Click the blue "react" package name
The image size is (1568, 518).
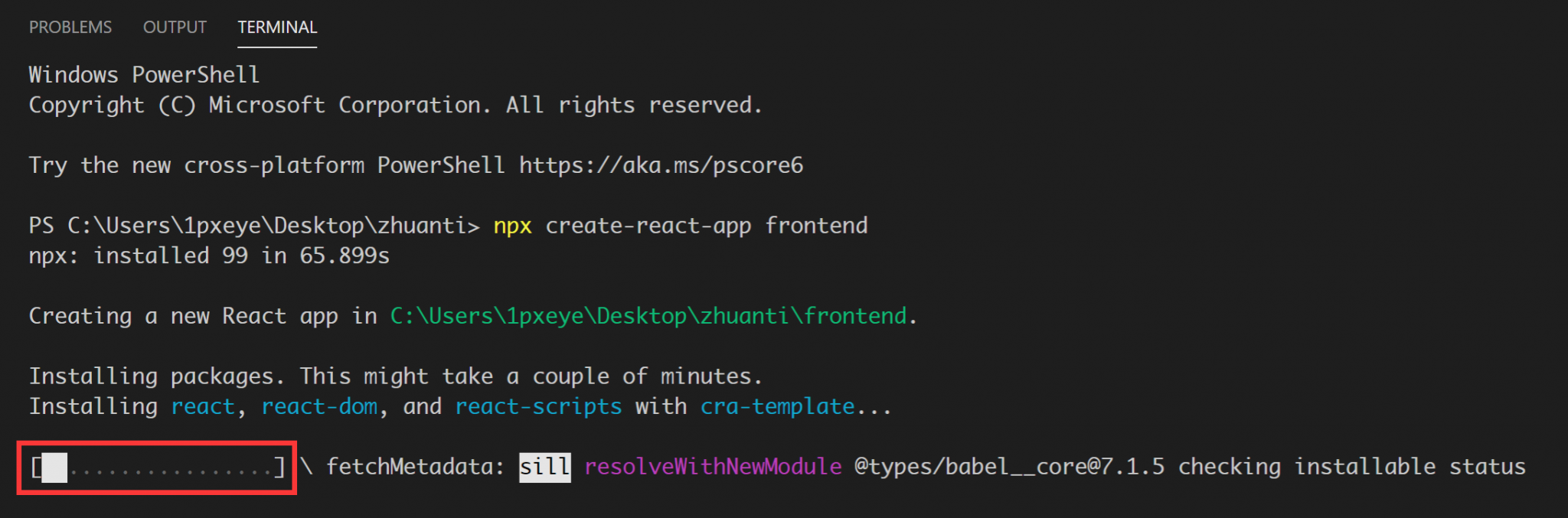pyautogui.click(x=202, y=406)
